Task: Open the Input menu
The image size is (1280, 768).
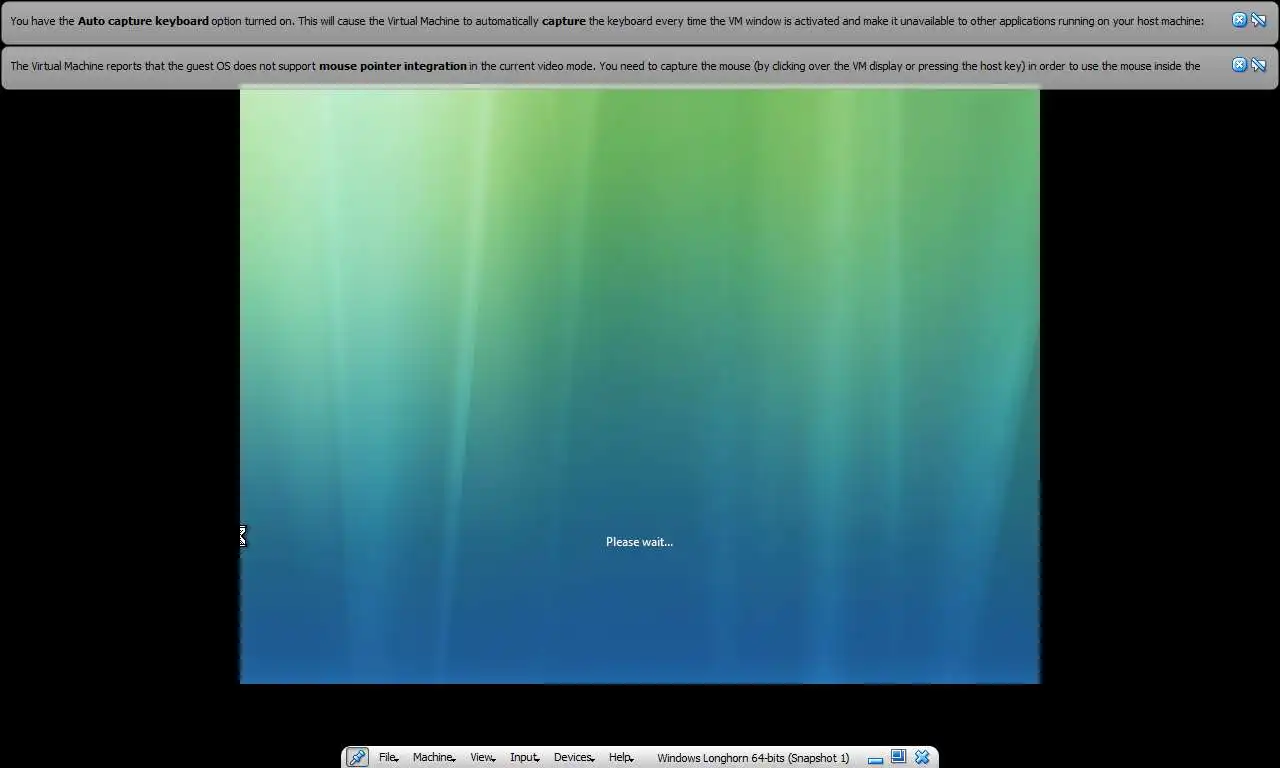Action: 524,757
